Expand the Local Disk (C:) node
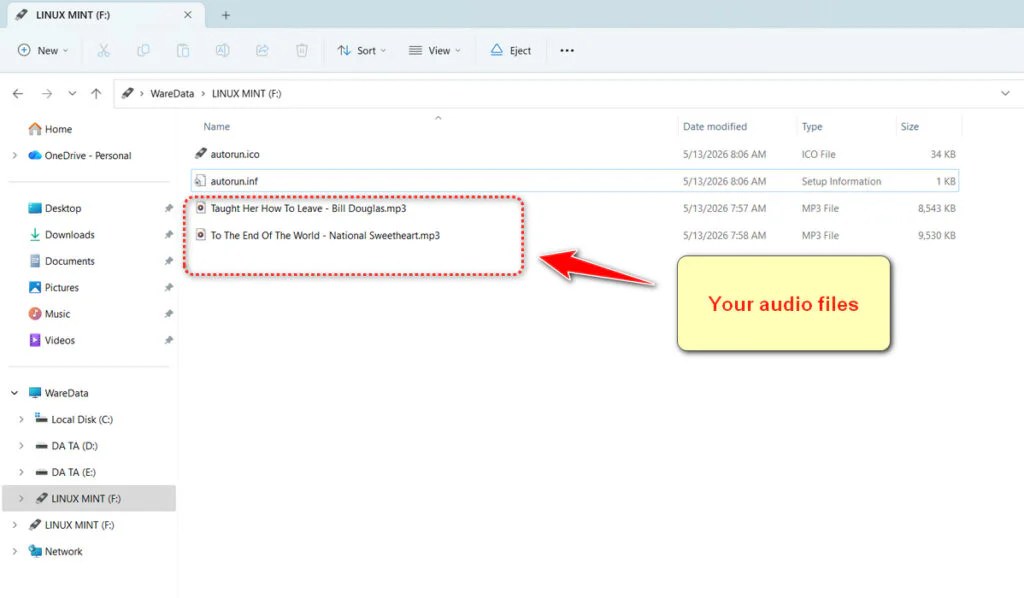Viewport: 1024px width, 598px height. pyautogui.click(x=21, y=419)
